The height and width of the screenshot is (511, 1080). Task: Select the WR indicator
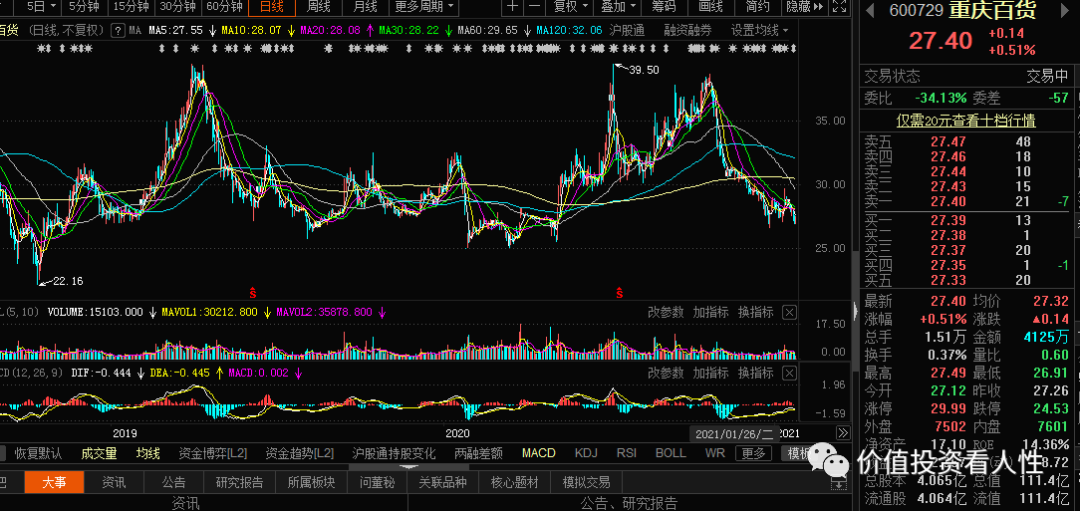coord(715,453)
